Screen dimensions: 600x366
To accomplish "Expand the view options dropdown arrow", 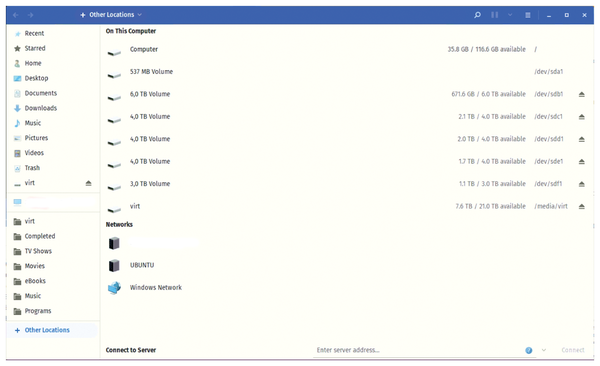I will [x=510, y=15].
